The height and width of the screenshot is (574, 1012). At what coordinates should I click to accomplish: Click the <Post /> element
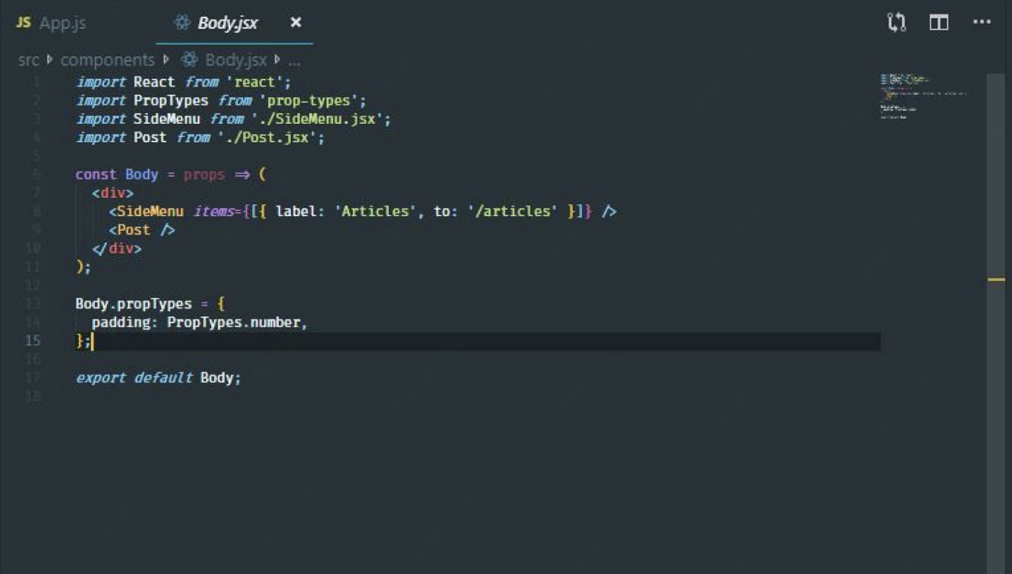(x=141, y=231)
